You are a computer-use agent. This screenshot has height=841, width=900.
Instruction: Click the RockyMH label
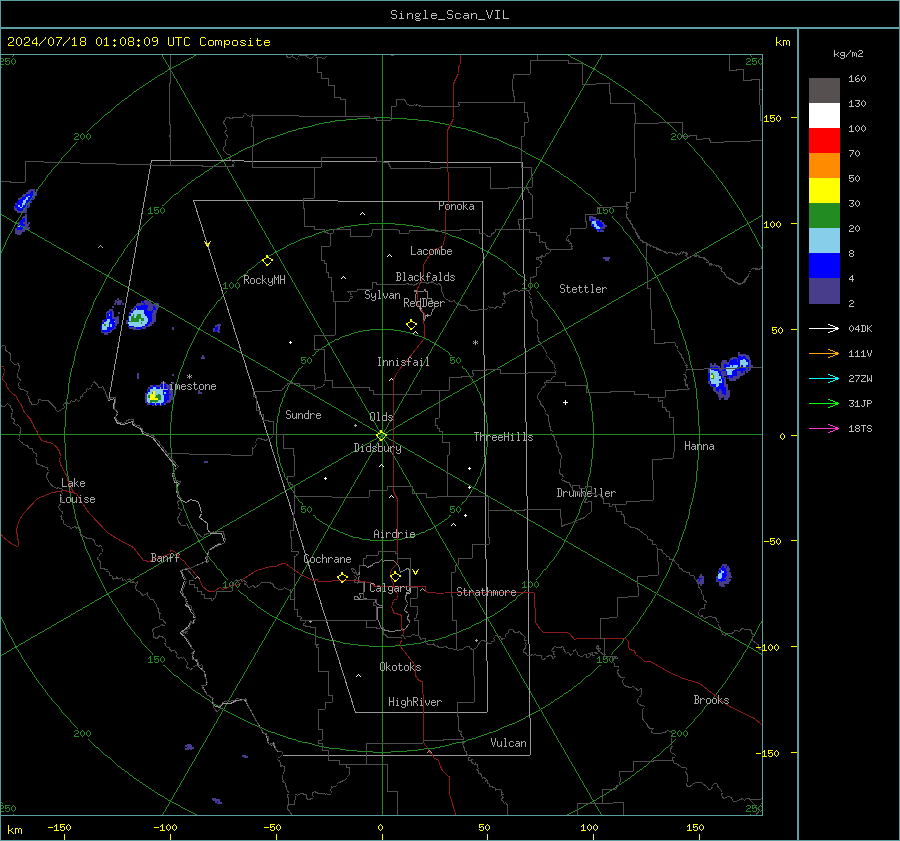pyautogui.click(x=264, y=280)
